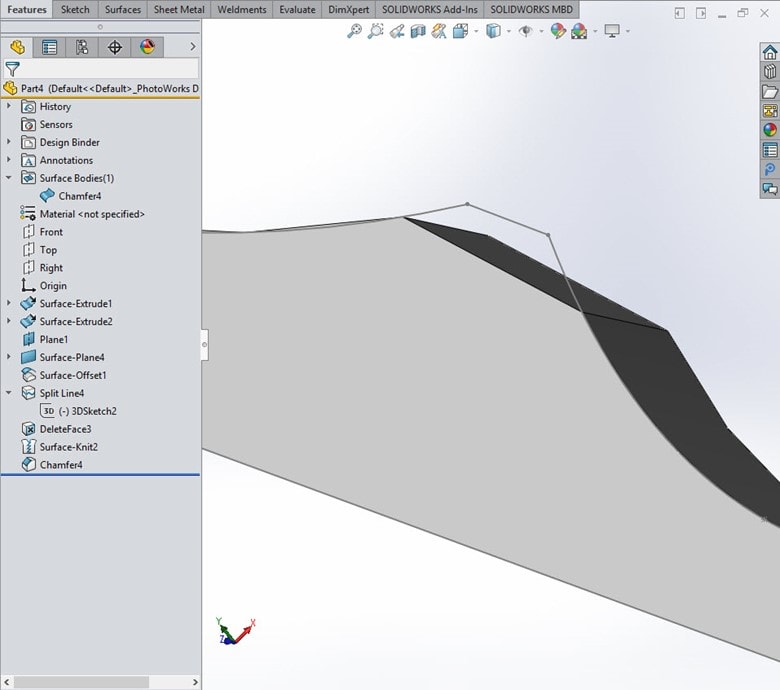Collapse the Surface Bodies(1) folder

9,178
